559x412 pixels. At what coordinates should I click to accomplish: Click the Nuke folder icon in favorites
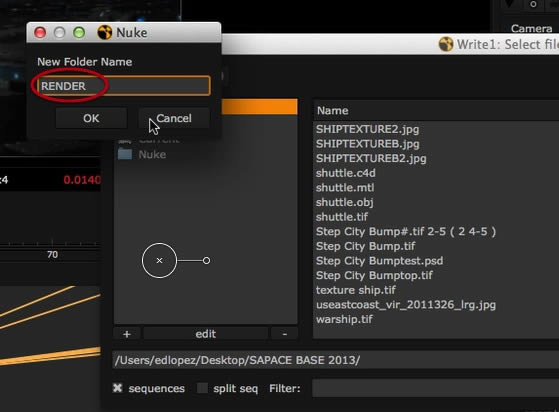125,154
